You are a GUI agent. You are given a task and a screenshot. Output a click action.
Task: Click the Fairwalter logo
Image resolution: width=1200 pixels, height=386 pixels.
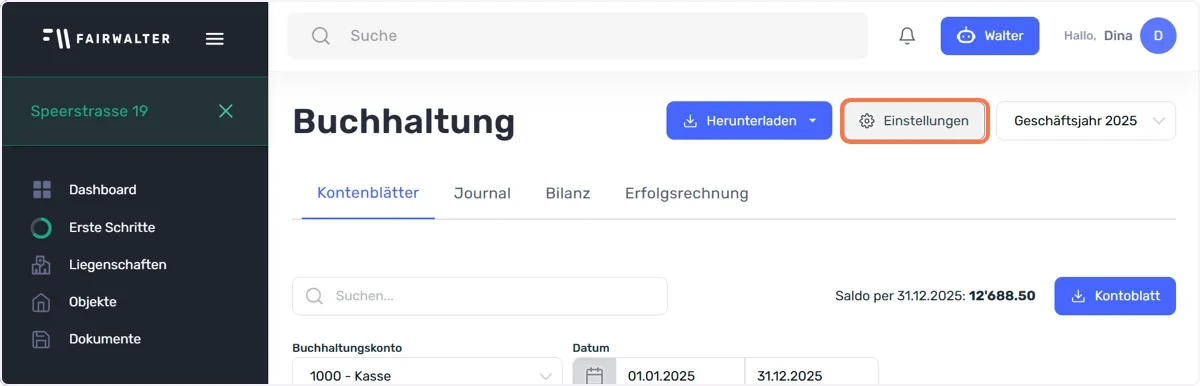[106, 38]
